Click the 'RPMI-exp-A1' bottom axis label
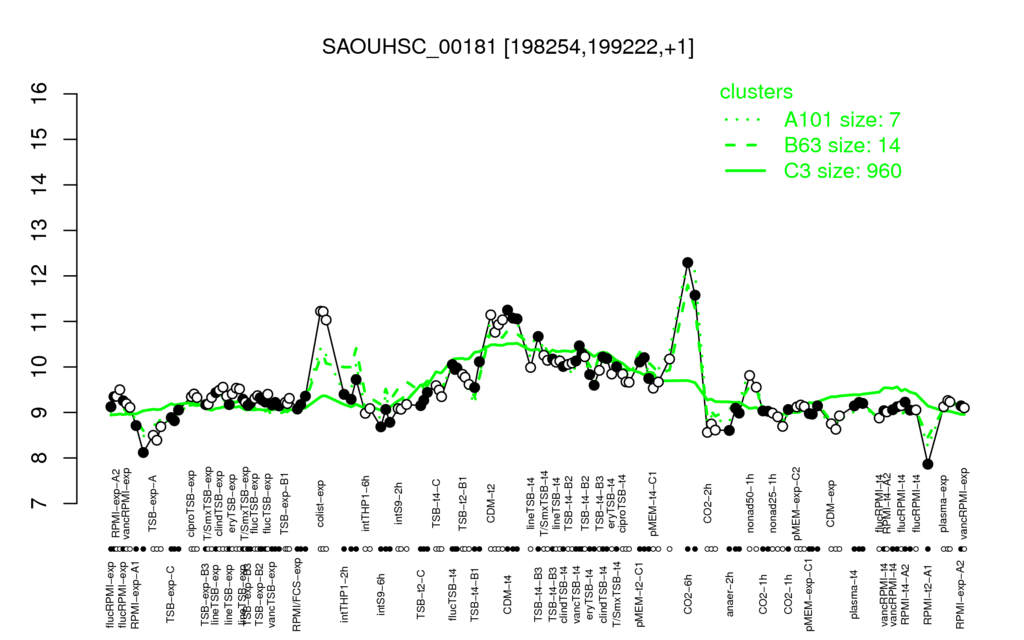 [x=135, y=594]
